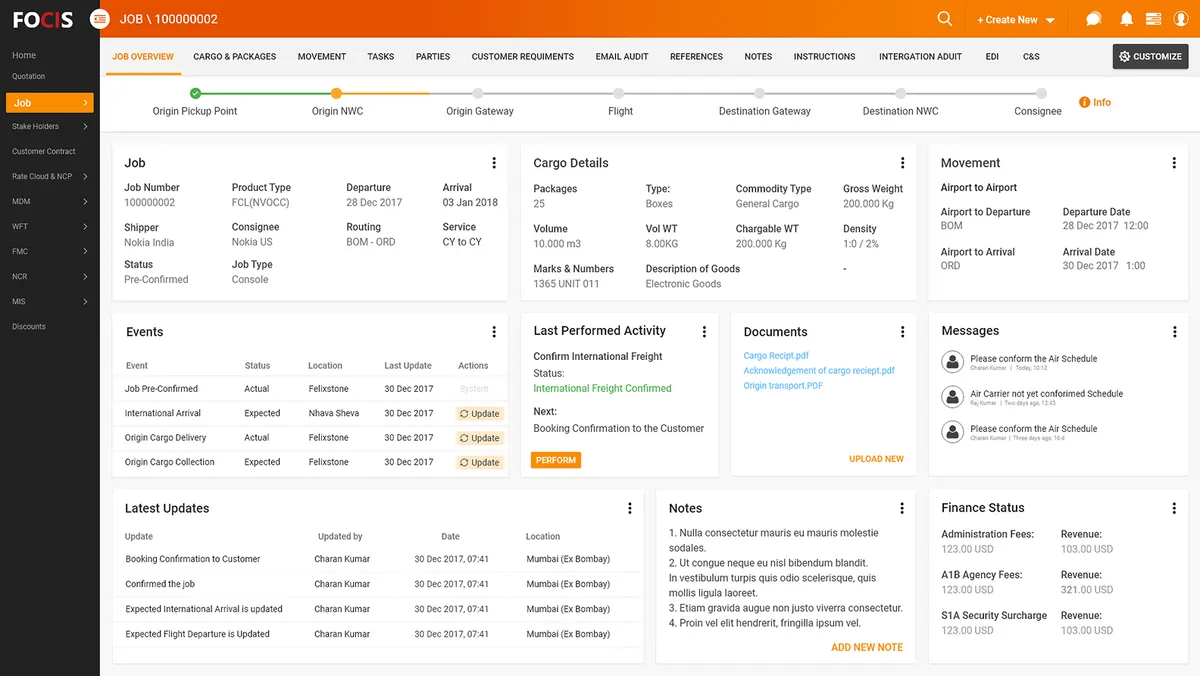Viewport: 1200px width, 676px height.
Task: Go to the References tab
Action: pos(696,57)
